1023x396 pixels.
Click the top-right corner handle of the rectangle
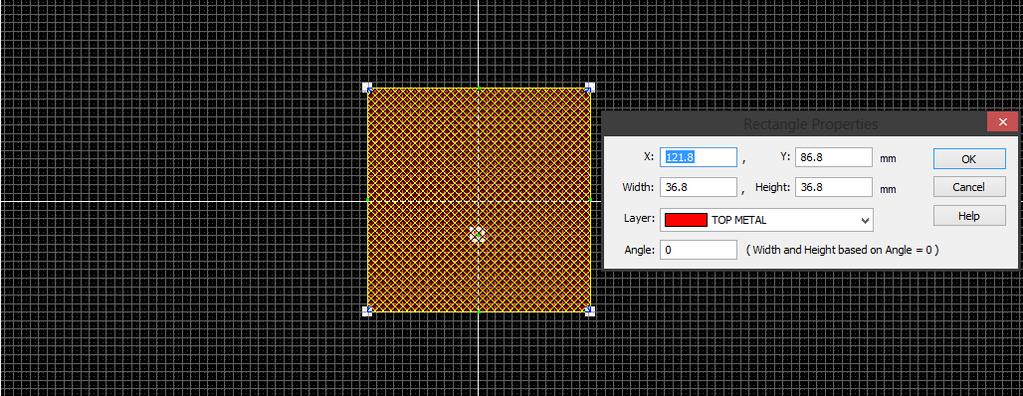click(x=590, y=87)
